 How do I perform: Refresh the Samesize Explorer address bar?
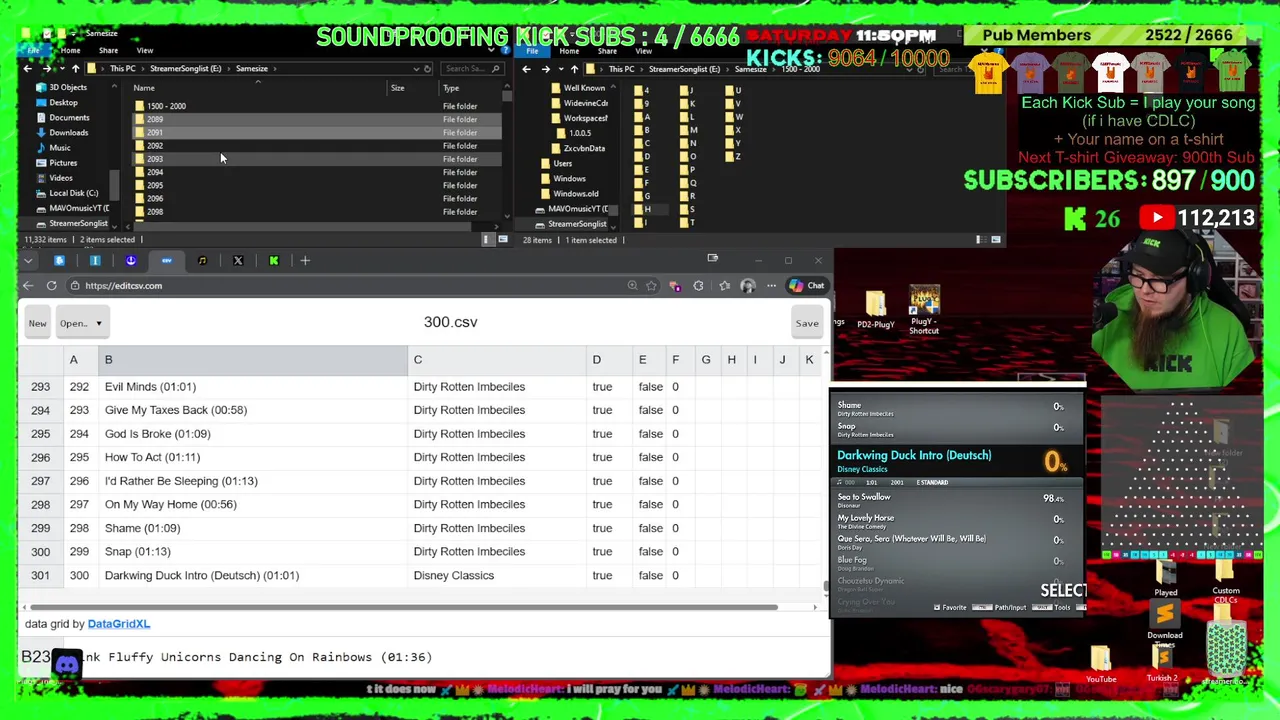(427, 69)
